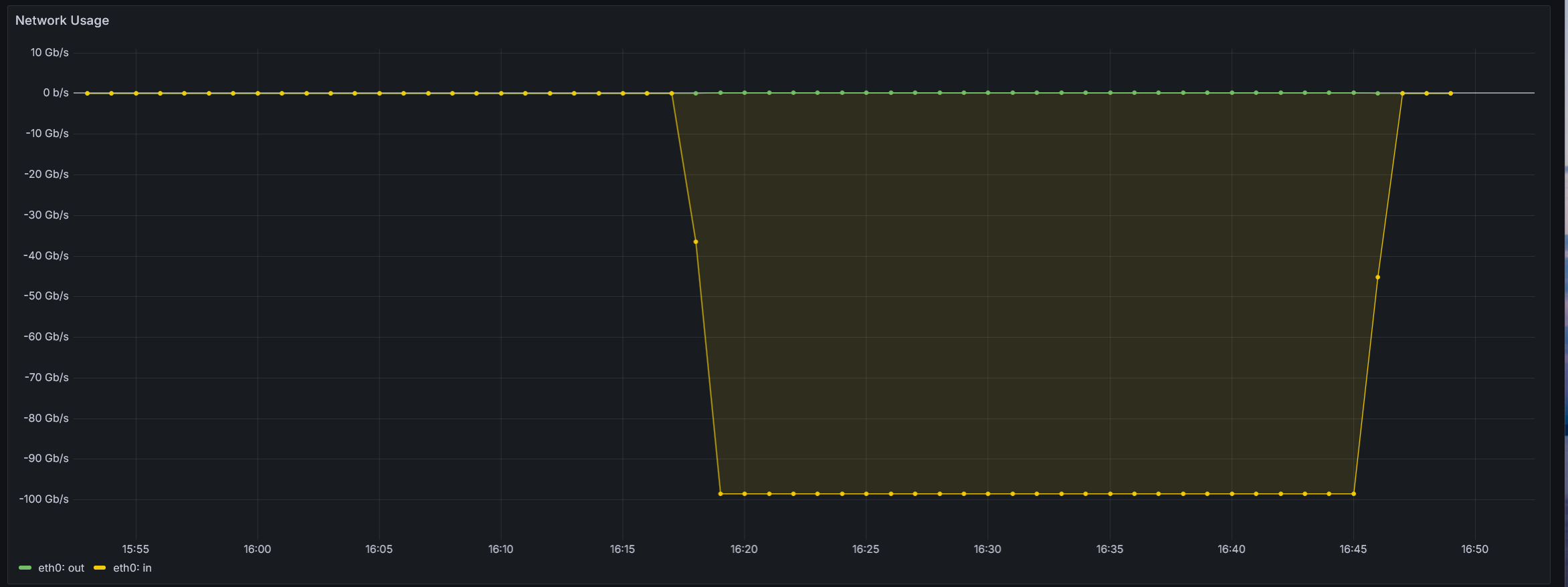The image size is (1568, 587).
Task: Toggle the eth0: in series in legend
Action: pyautogui.click(x=132, y=568)
